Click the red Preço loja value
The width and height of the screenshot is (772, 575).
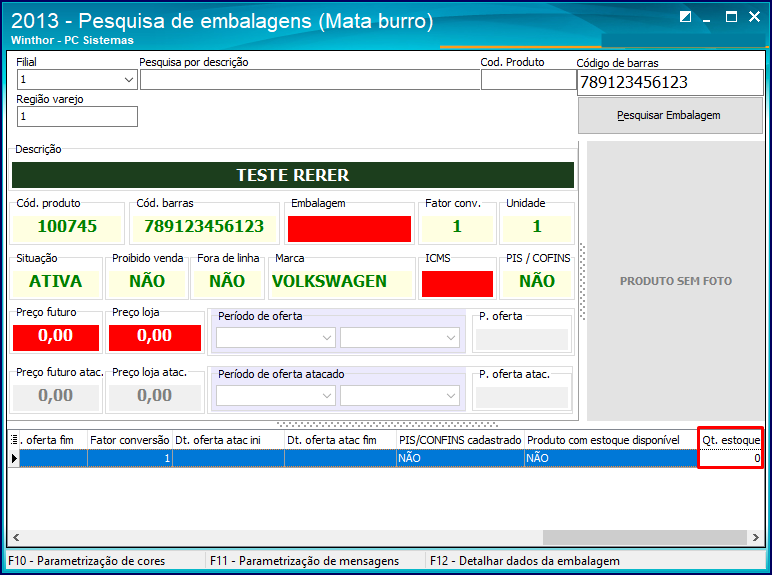[x=155, y=338]
